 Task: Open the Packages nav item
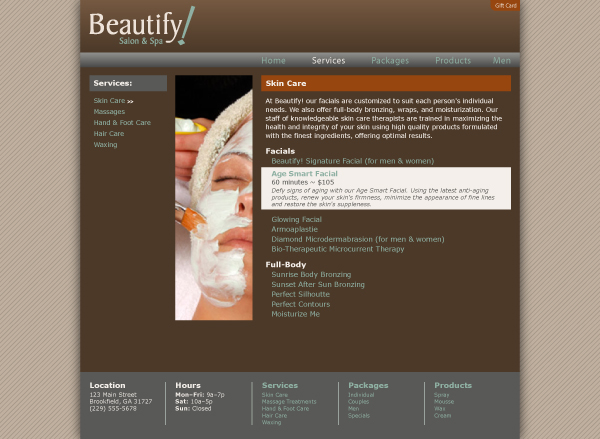click(x=390, y=60)
